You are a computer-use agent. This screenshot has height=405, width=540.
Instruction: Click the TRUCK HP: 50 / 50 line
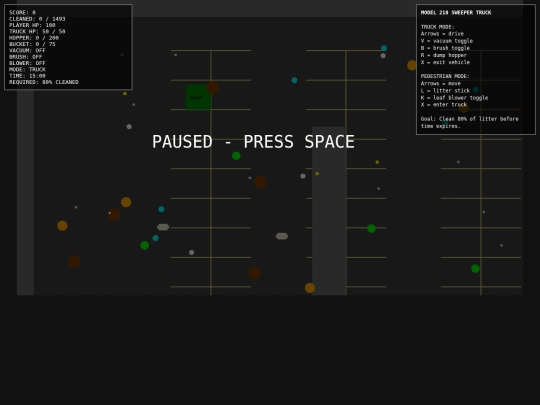pos(37,31)
